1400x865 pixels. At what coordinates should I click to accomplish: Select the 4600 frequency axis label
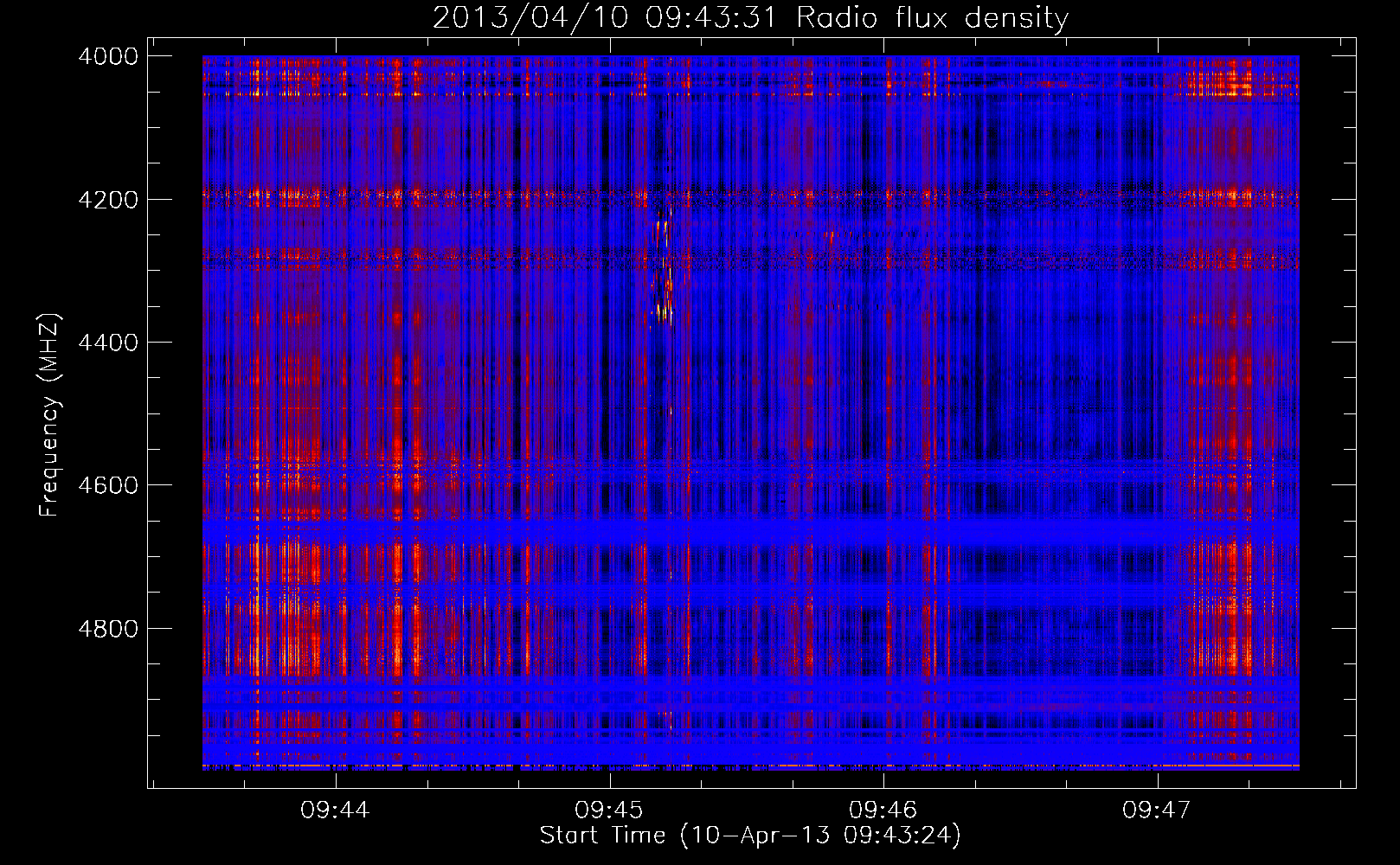pos(108,485)
